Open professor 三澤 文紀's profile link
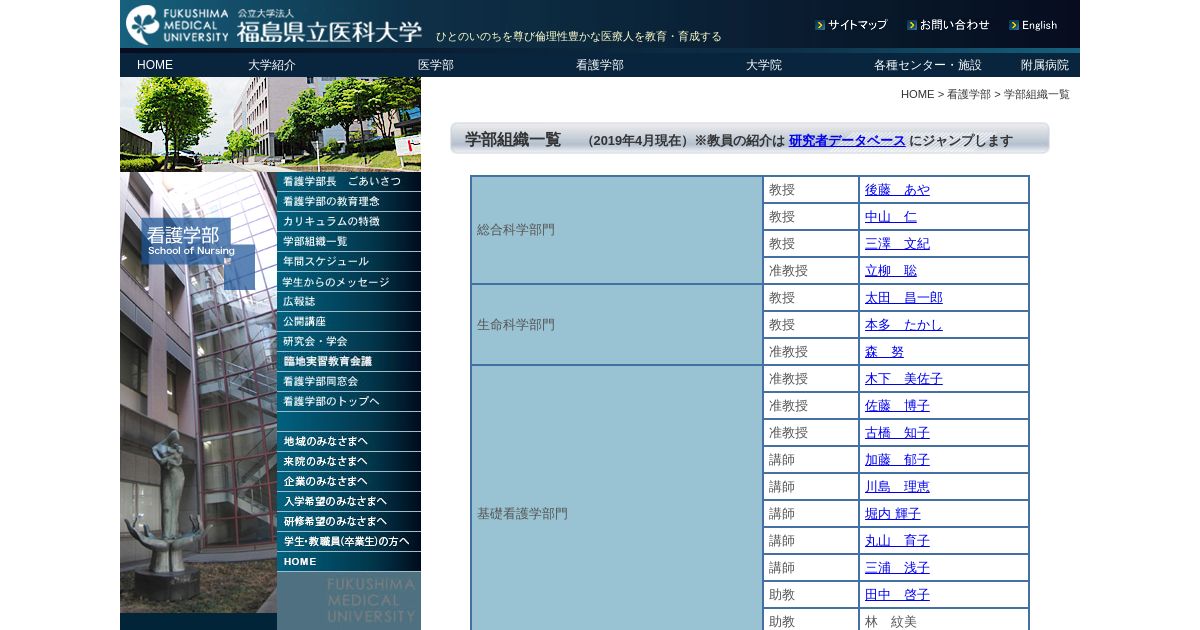 (897, 244)
